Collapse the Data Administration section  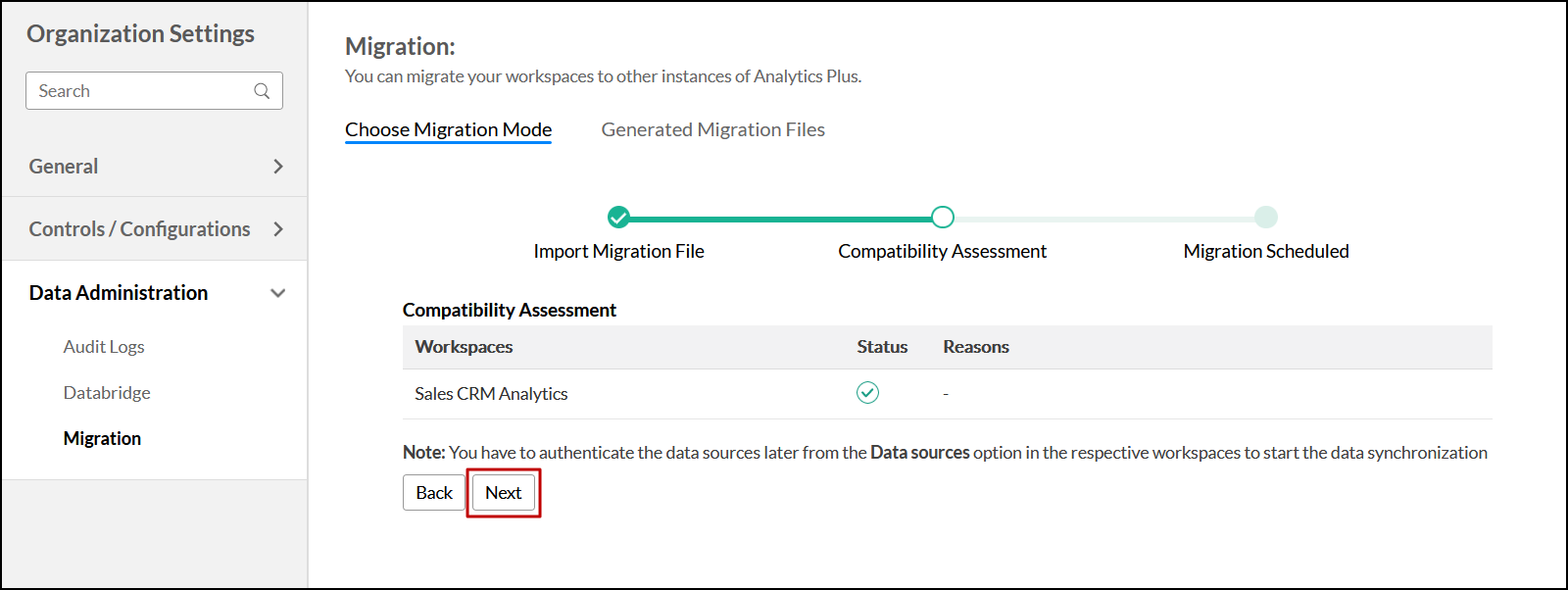point(278,293)
